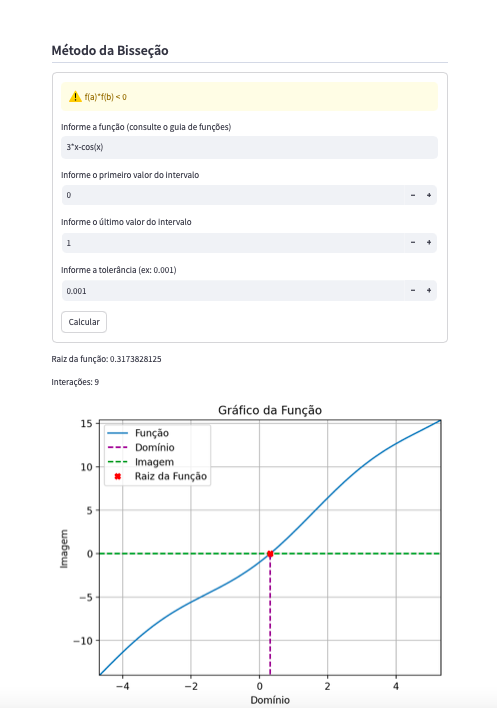This screenshot has width=497, height=708.
Task: Click the warning icon in the yellow alert
Action: (75, 97)
